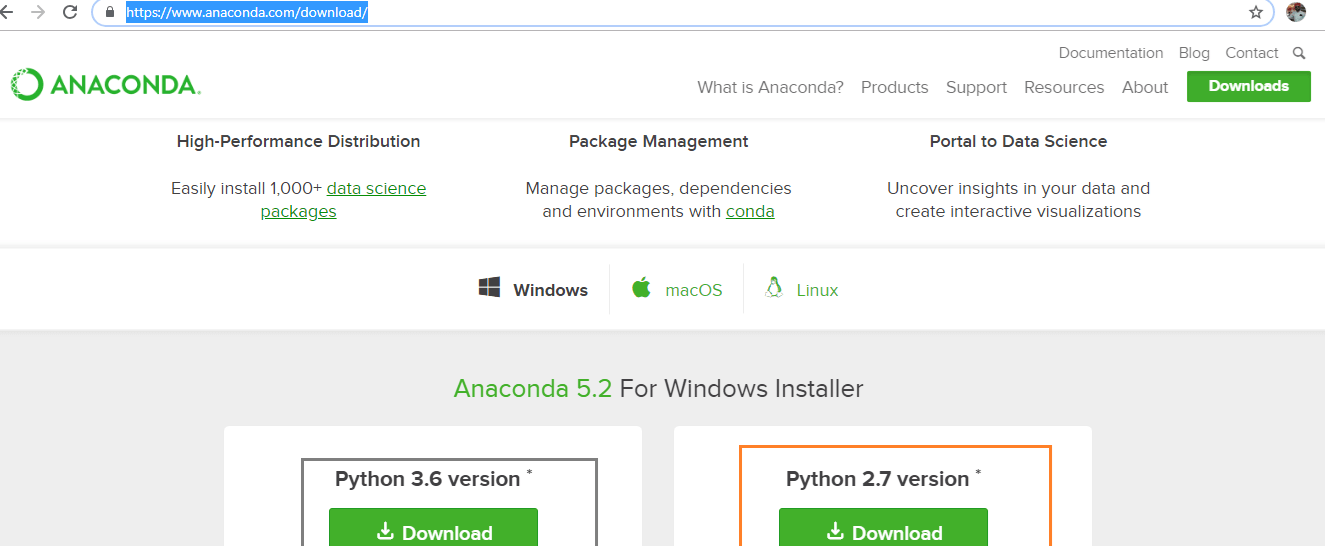Click the browser reload icon

(x=70, y=12)
